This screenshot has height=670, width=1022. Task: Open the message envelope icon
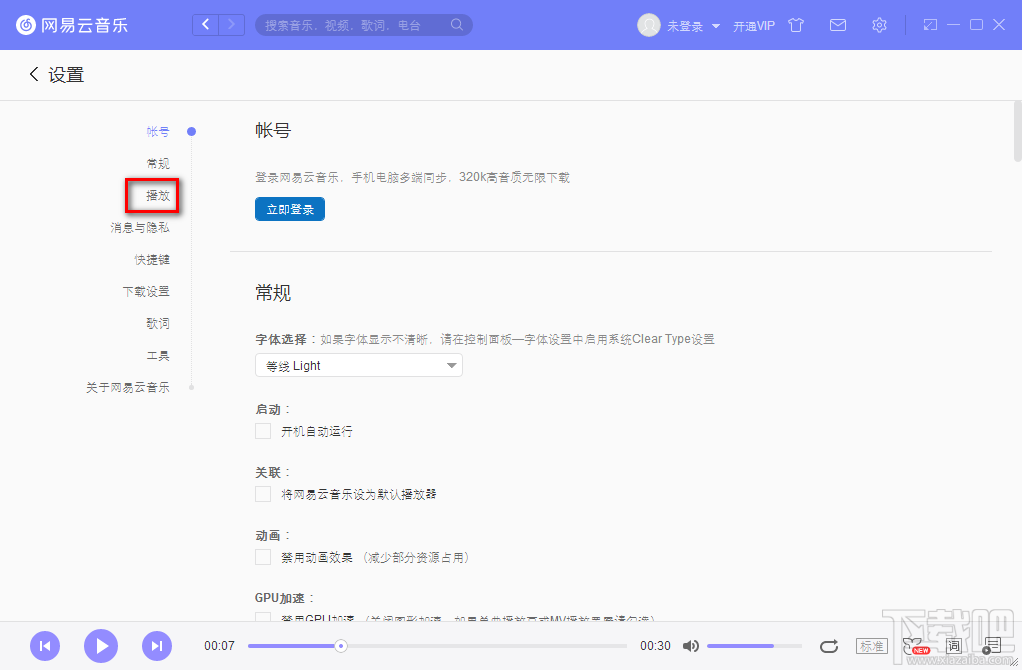(838, 25)
